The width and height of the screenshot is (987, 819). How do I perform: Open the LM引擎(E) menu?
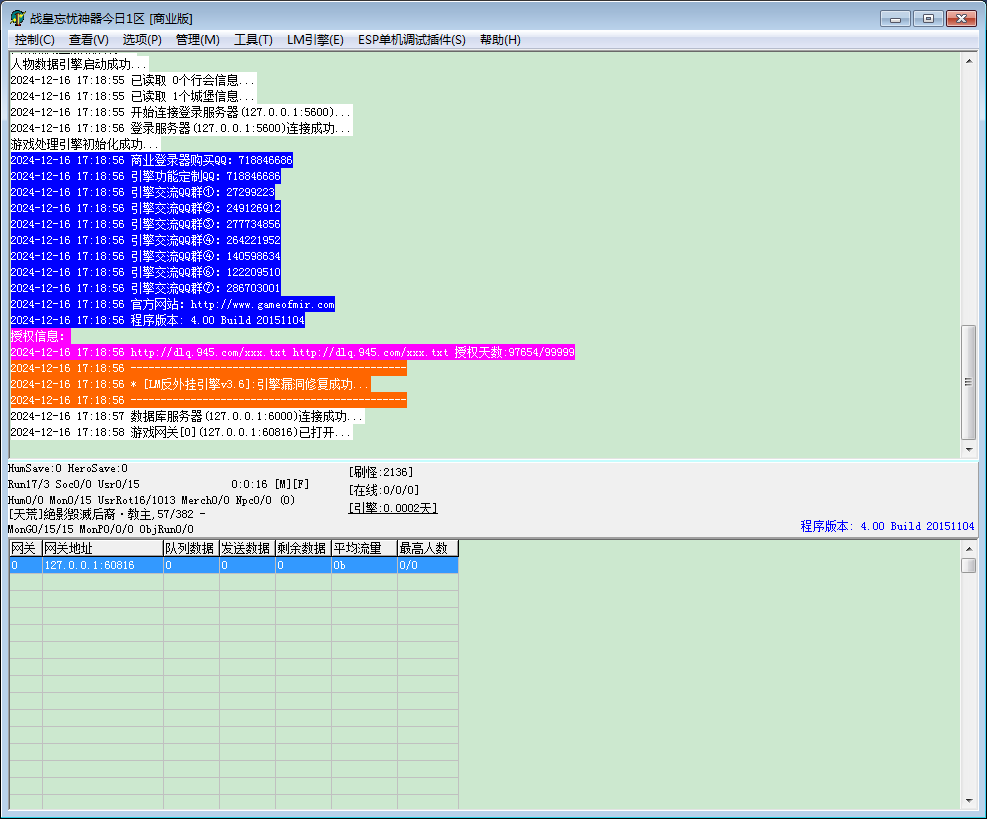[315, 40]
